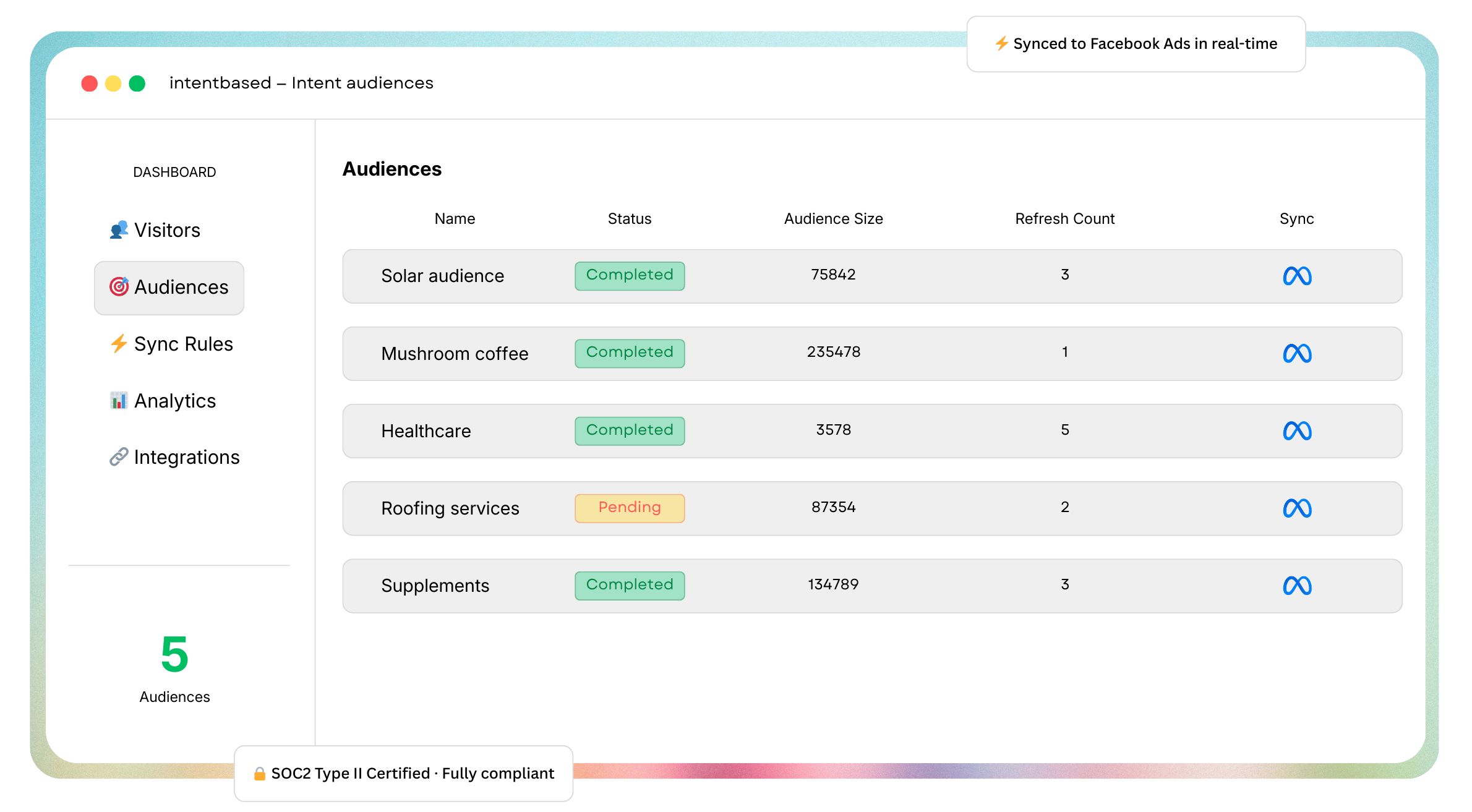Image resolution: width=1472 pixels, height=812 pixels.
Task: Open the Mushroom coffee audience name
Action: tap(455, 354)
